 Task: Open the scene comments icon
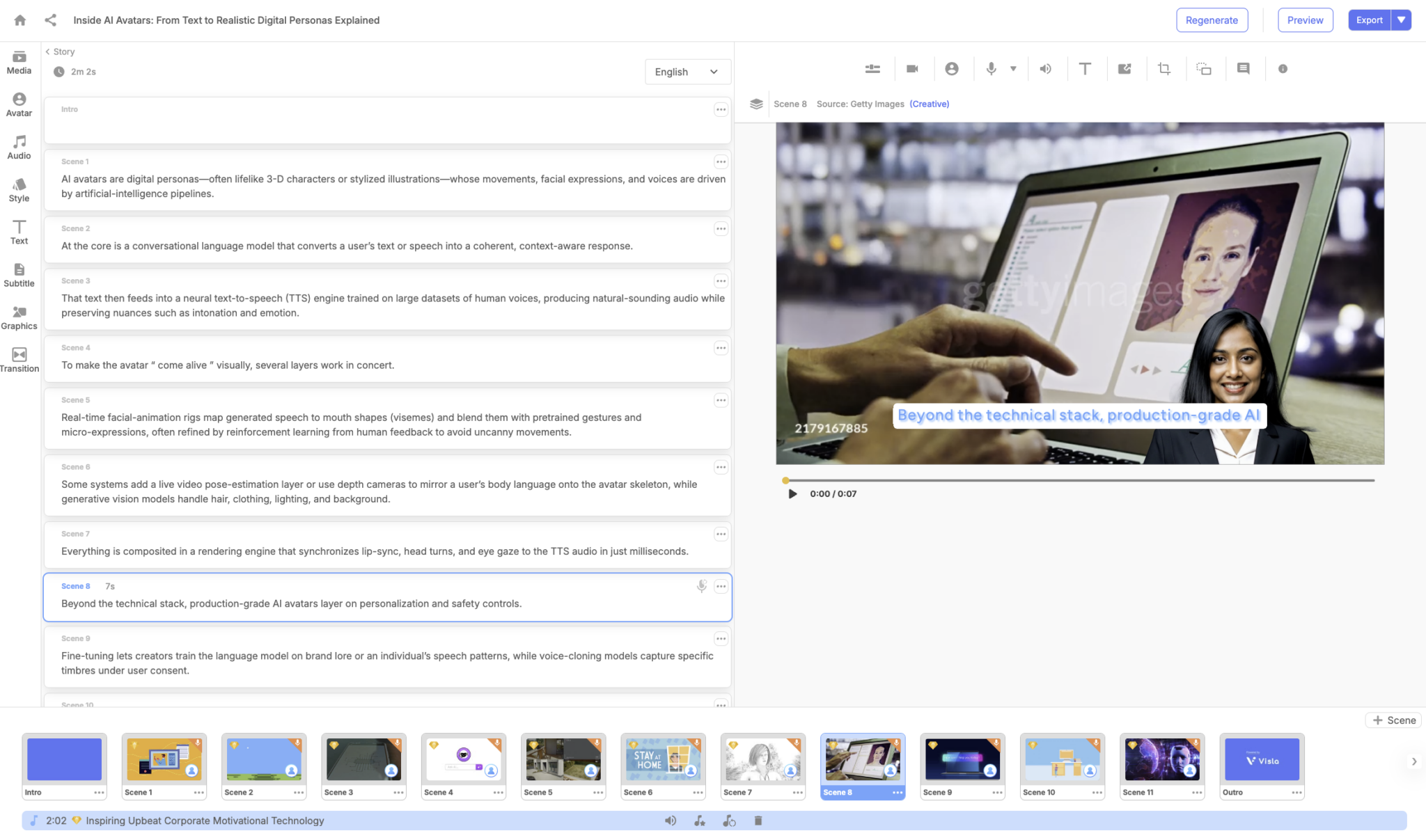click(x=1244, y=68)
